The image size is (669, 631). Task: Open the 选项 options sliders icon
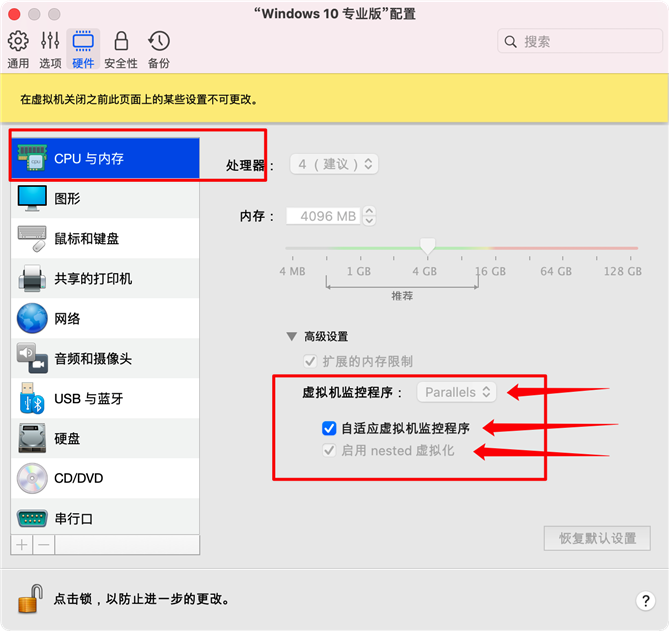[x=50, y=41]
